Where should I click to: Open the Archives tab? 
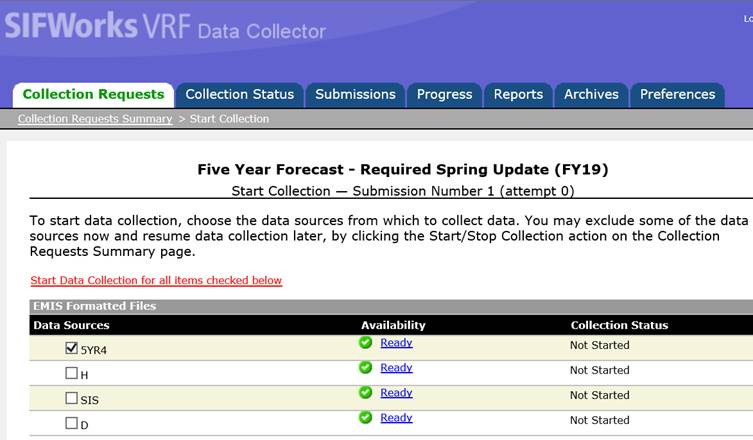(591, 94)
